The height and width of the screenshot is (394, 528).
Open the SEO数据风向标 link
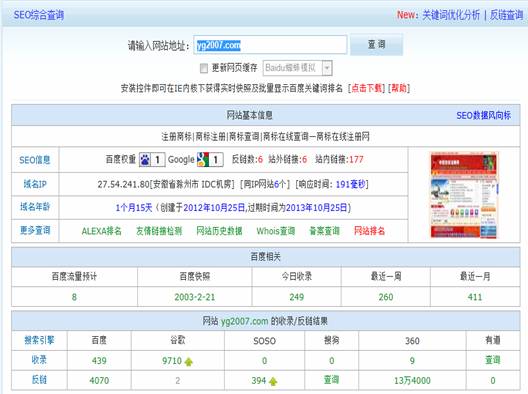pos(484,116)
